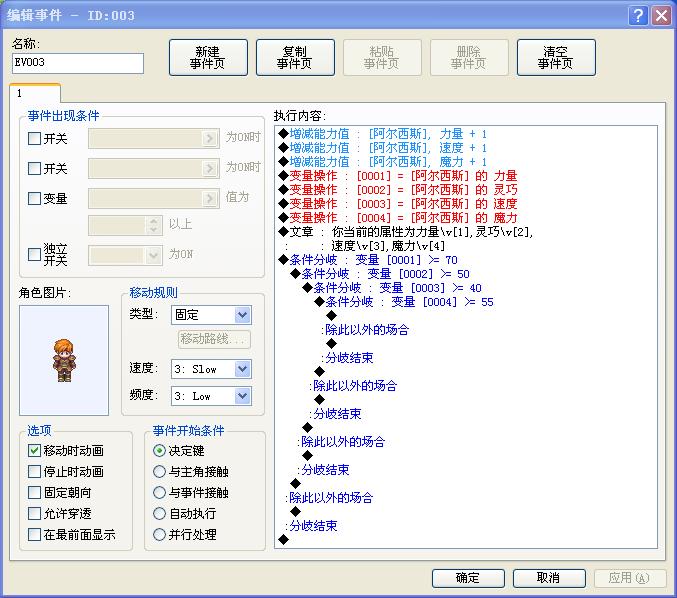Select 条件分歧 变量 [0003] >= 40

point(392,288)
